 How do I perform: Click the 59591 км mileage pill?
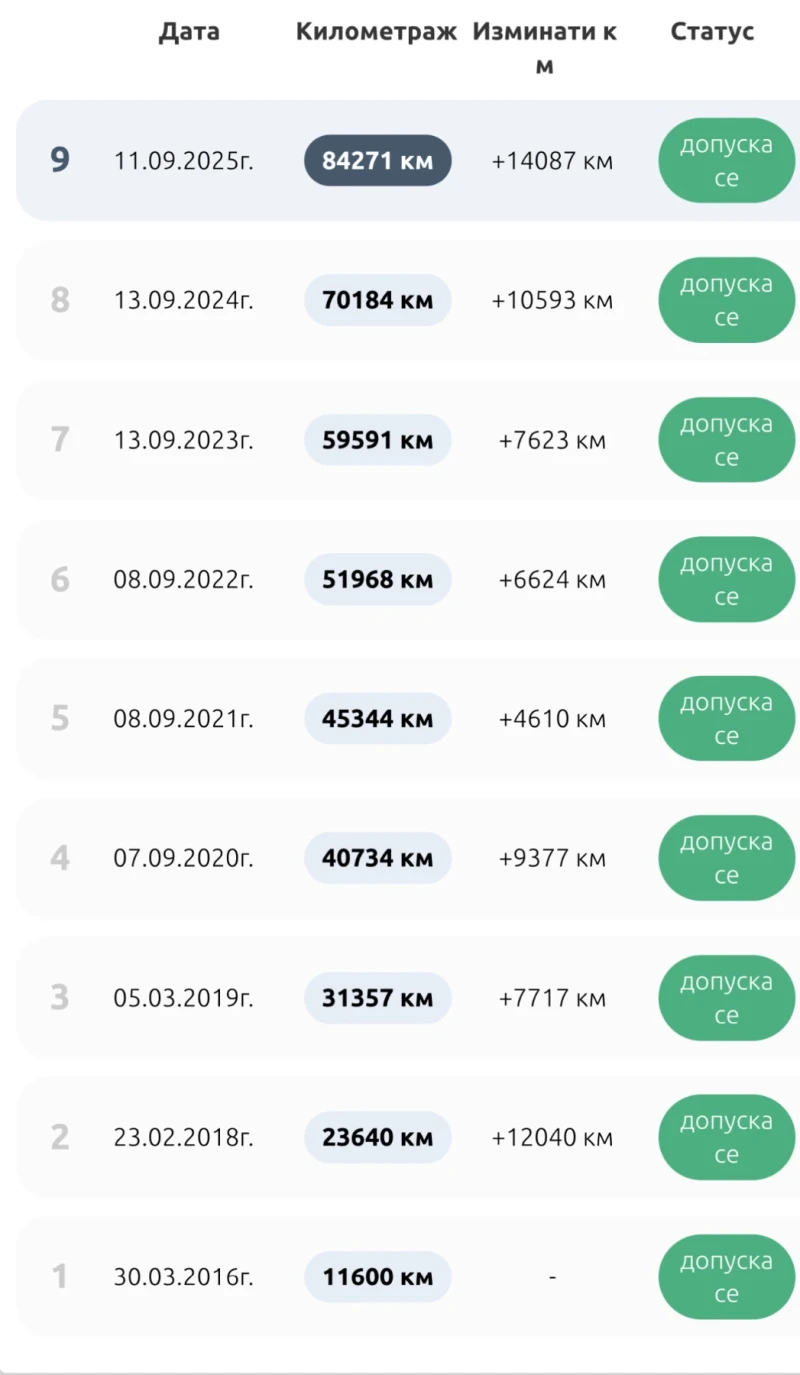377,440
